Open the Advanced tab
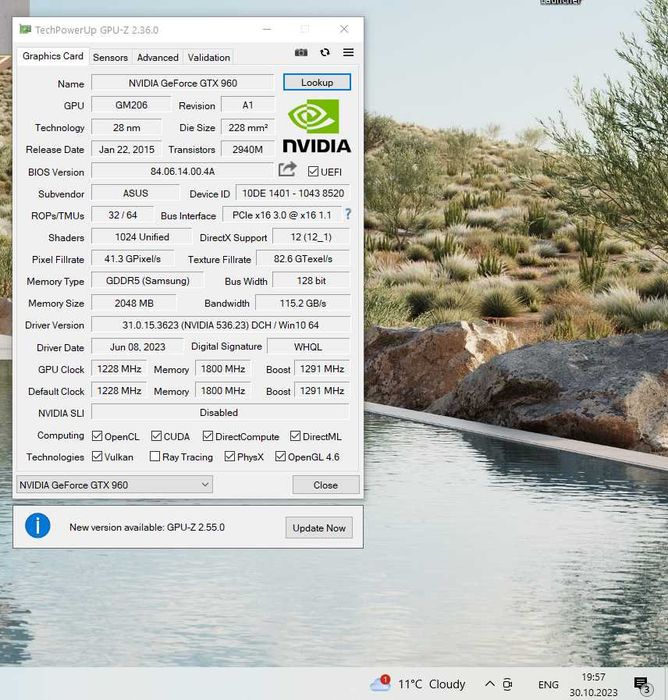 point(158,58)
